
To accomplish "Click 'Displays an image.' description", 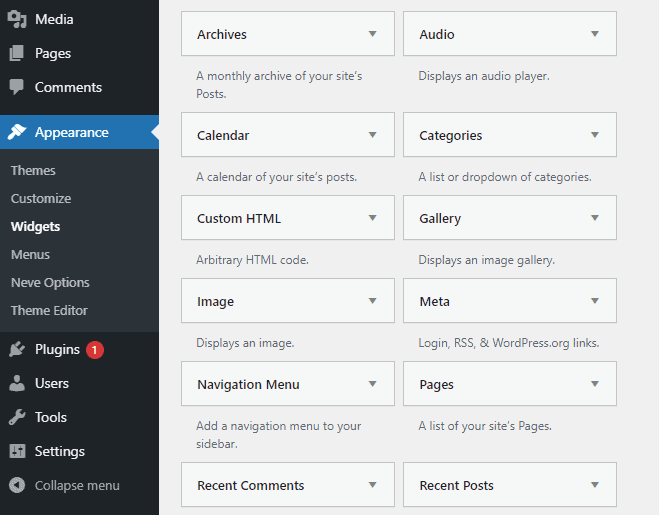I will [x=245, y=343].
